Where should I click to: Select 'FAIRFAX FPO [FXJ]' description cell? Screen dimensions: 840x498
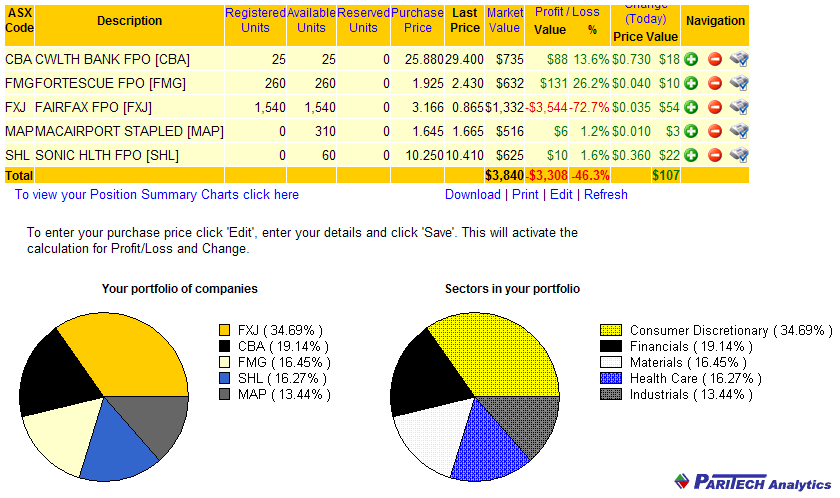129,107
